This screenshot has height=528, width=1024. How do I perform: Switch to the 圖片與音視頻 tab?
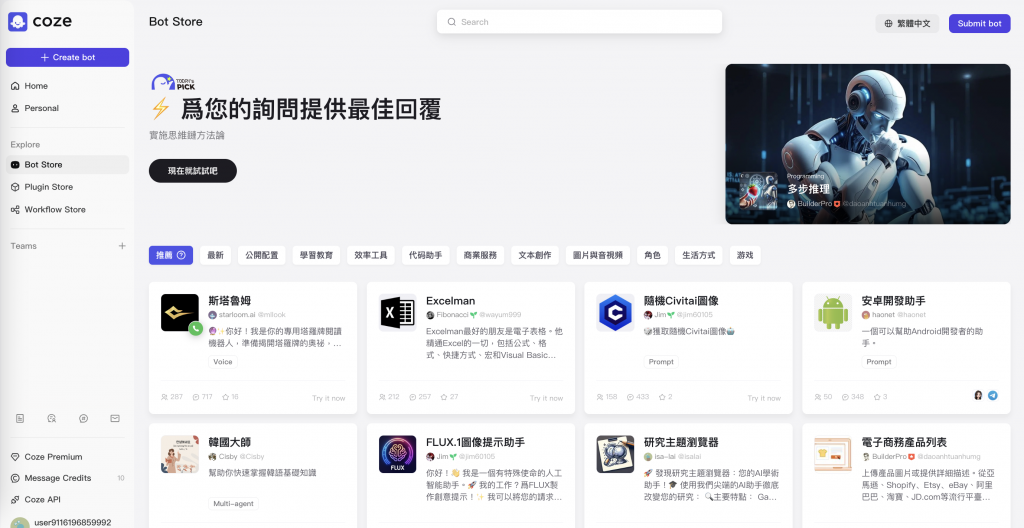(598, 256)
